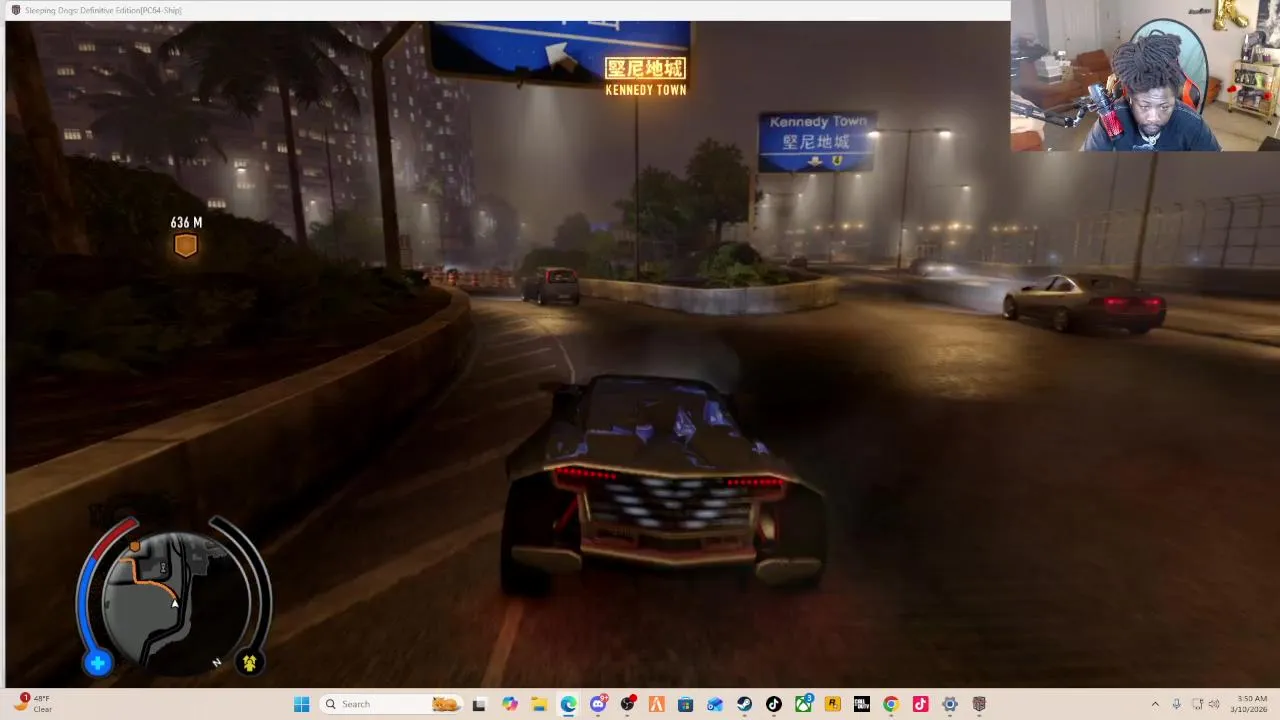The image size is (1280, 720).
Task: Switch to Steam on taskbar
Action: [744, 704]
